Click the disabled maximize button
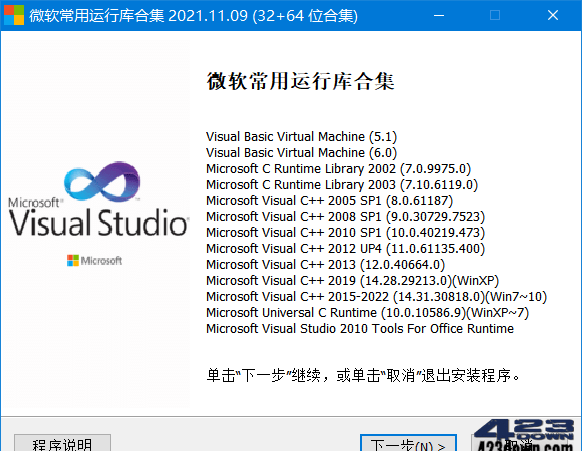This screenshot has width=582, height=451. click(495, 15)
